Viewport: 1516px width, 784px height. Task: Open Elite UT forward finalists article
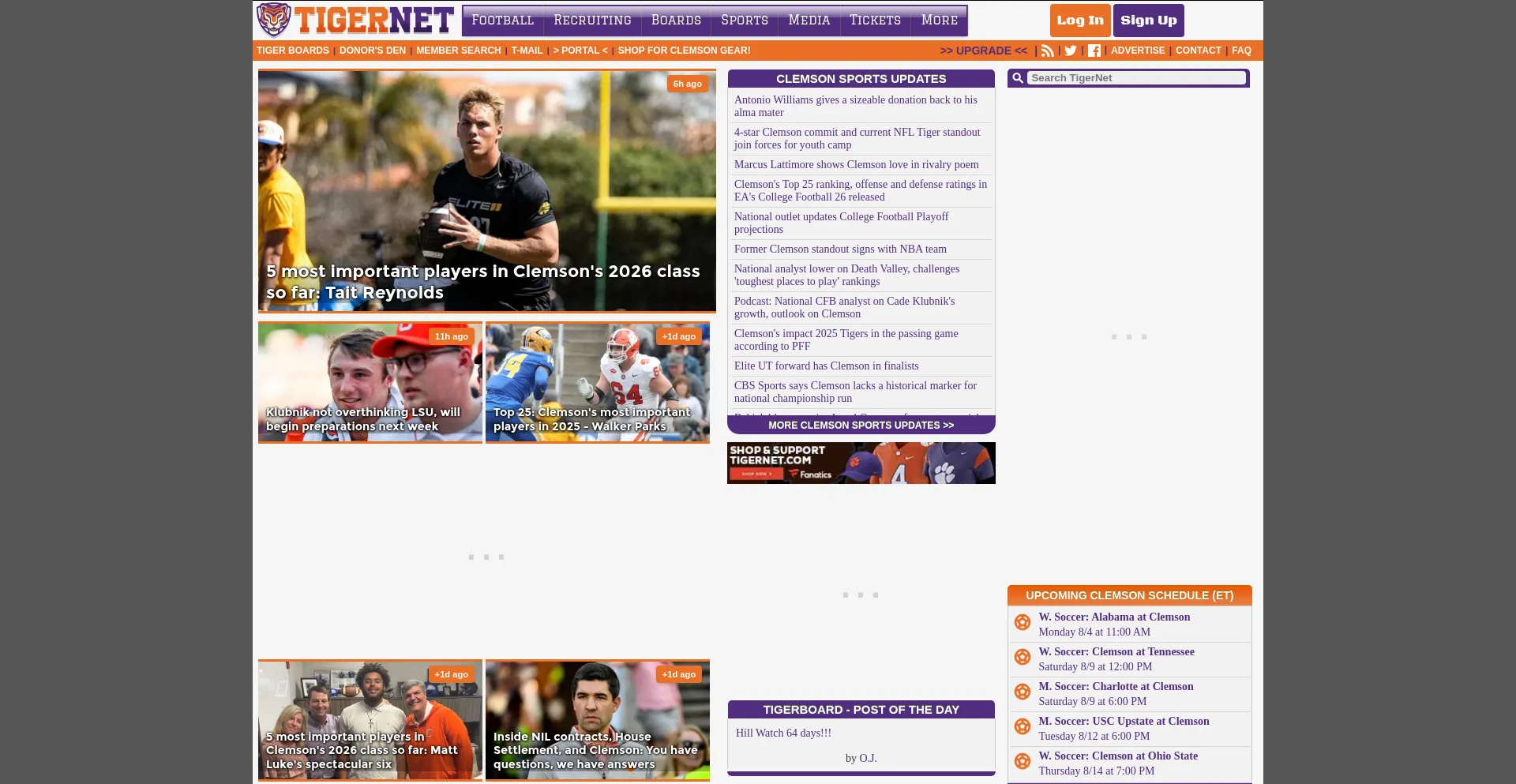click(827, 366)
